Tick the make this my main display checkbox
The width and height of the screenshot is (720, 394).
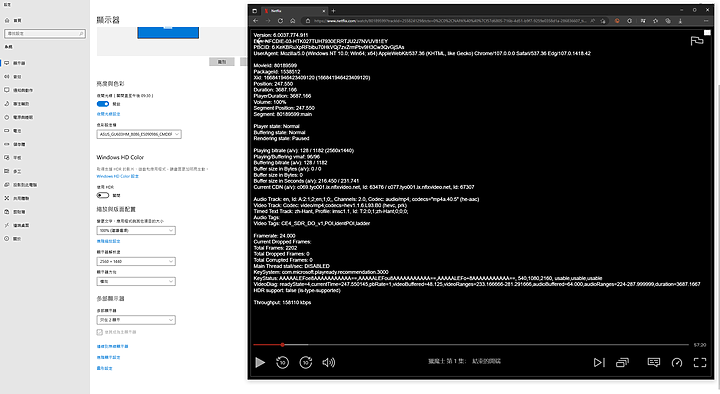point(100,332)
